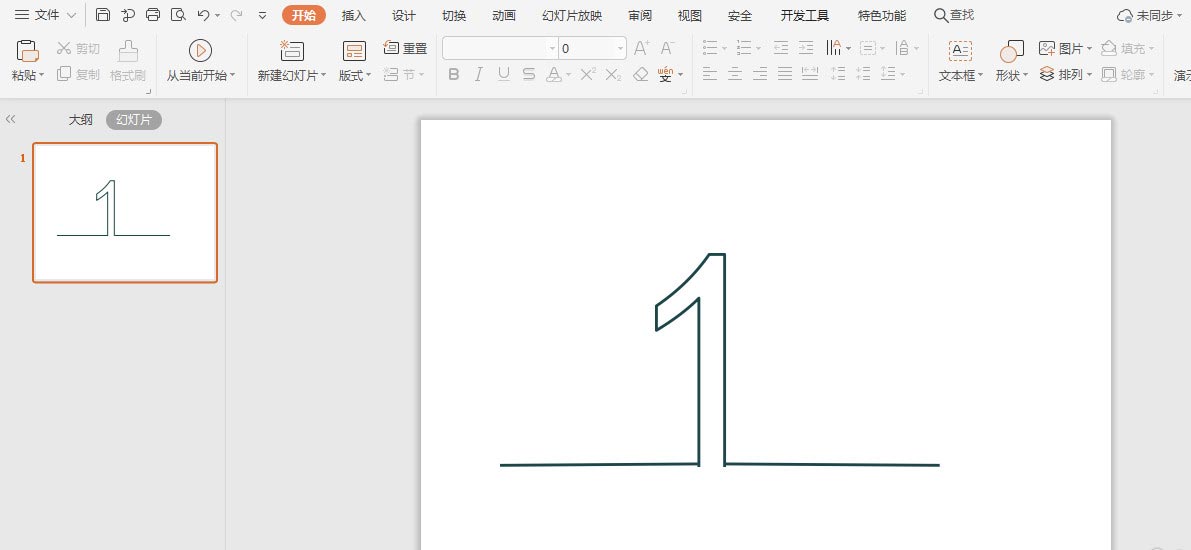Click the increase indent icon
Image resolution: width=1191 pixels, height=550 pixels.
click(806, 49)
